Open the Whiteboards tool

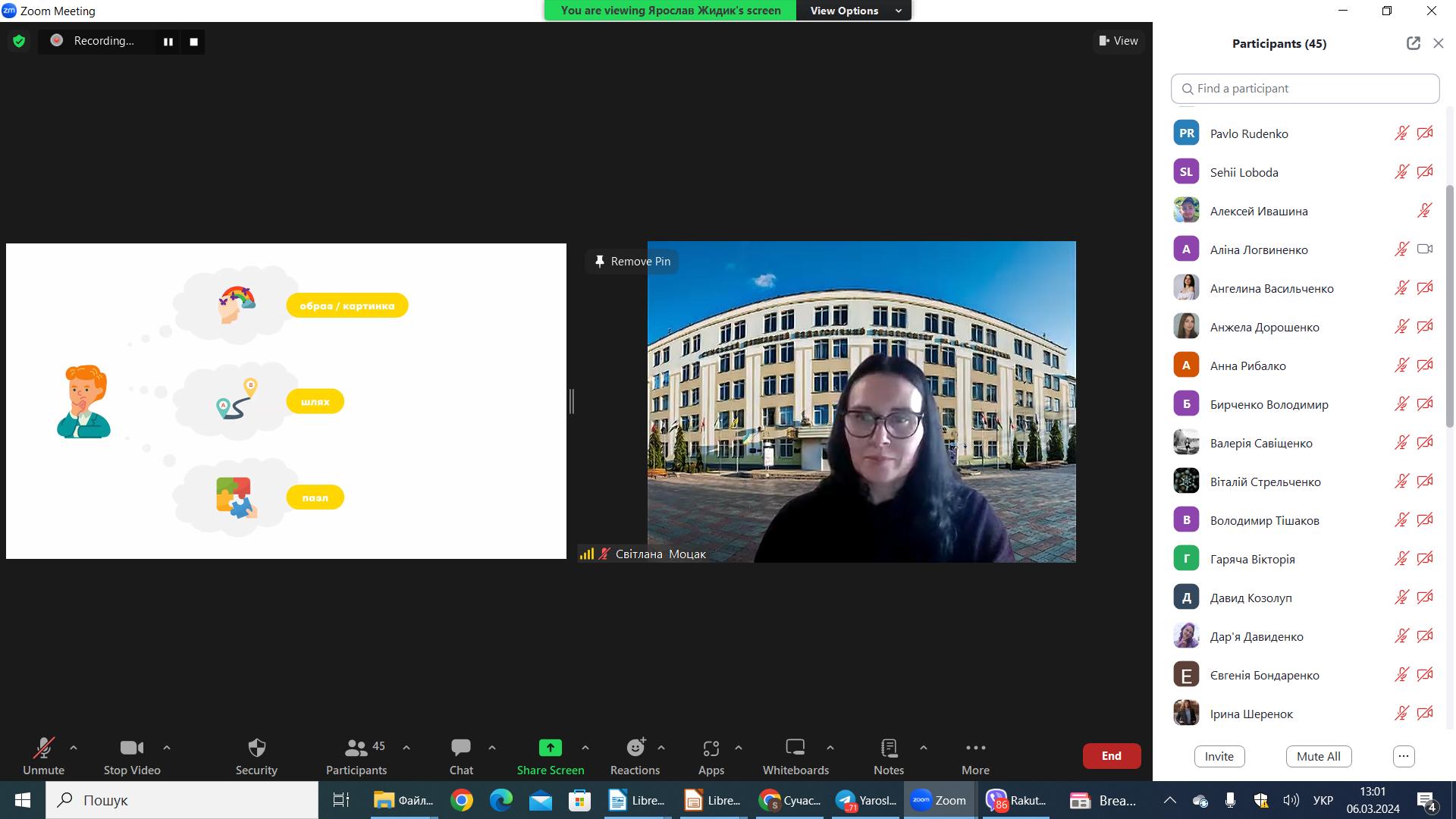(x=795, y=748)
